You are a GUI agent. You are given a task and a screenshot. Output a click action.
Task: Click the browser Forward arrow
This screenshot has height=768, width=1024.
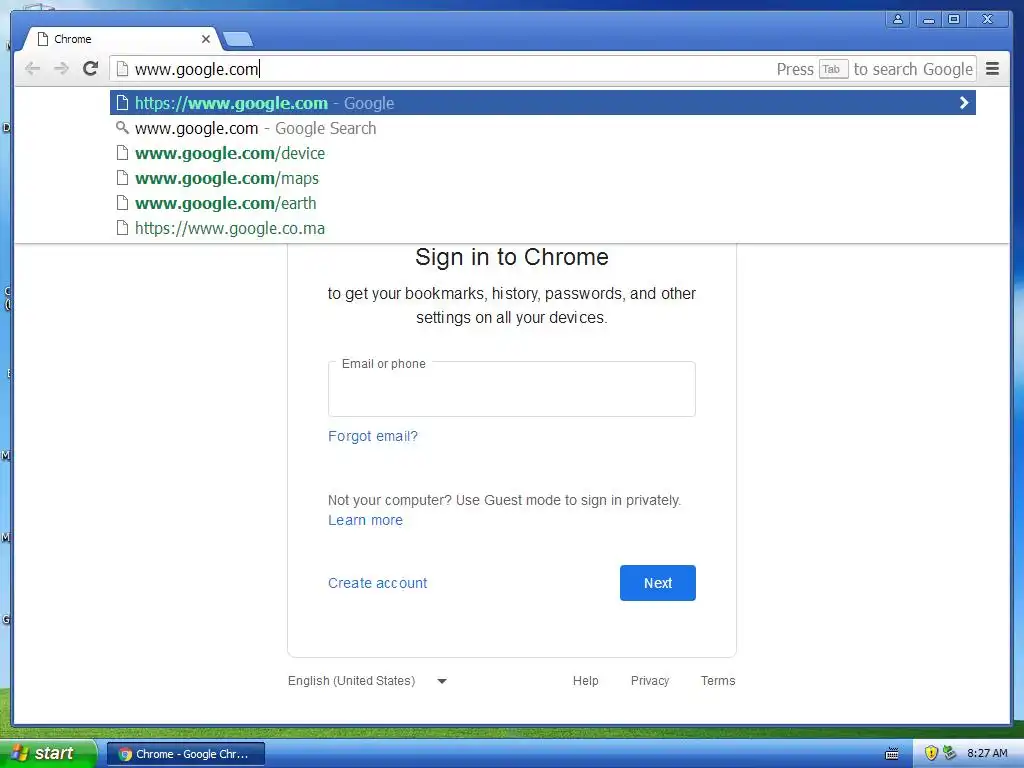61,69
